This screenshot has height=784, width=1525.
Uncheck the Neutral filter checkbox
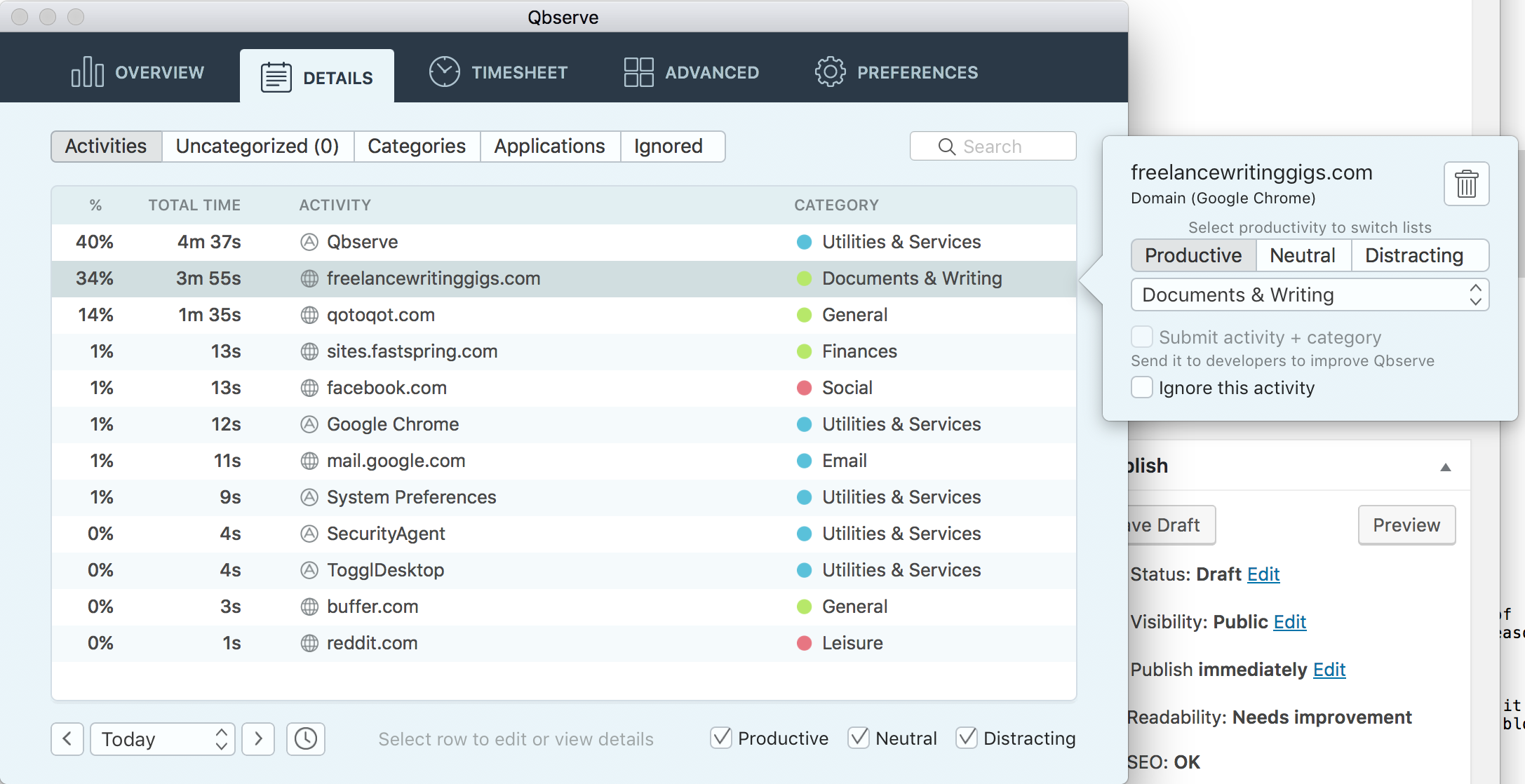point(859,738)
